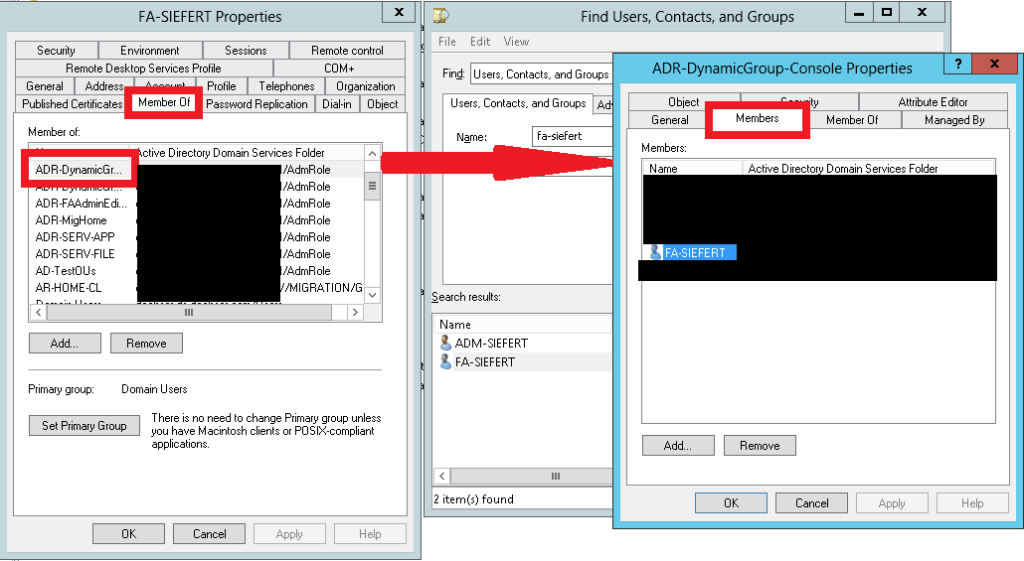Select the ADR-FAAdminEdi... group row
Viewport: 1024px width, 561px height.
click(x=81, y=203)
